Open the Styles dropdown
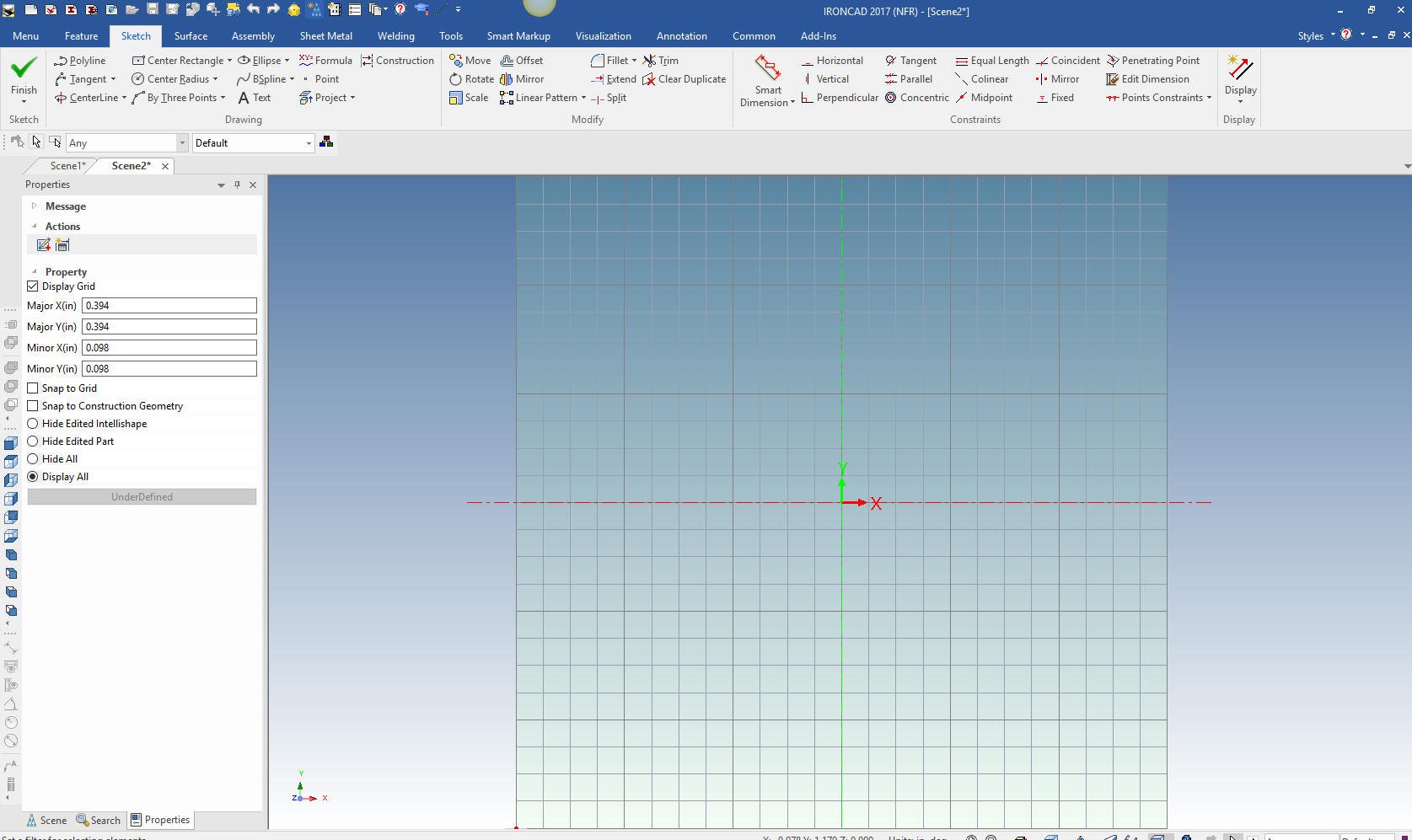The width and height of the screenshot is (1412, 840). [x=1316, y=36]
